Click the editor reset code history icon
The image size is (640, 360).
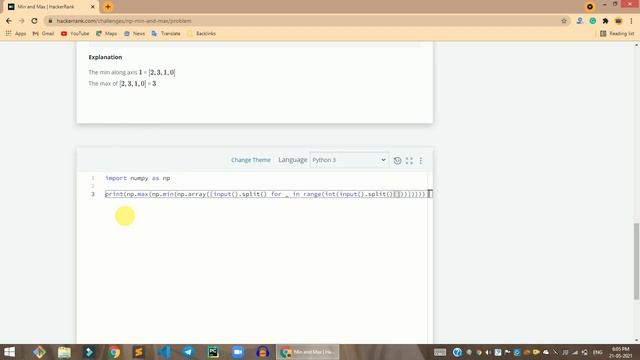click(397, 160)
